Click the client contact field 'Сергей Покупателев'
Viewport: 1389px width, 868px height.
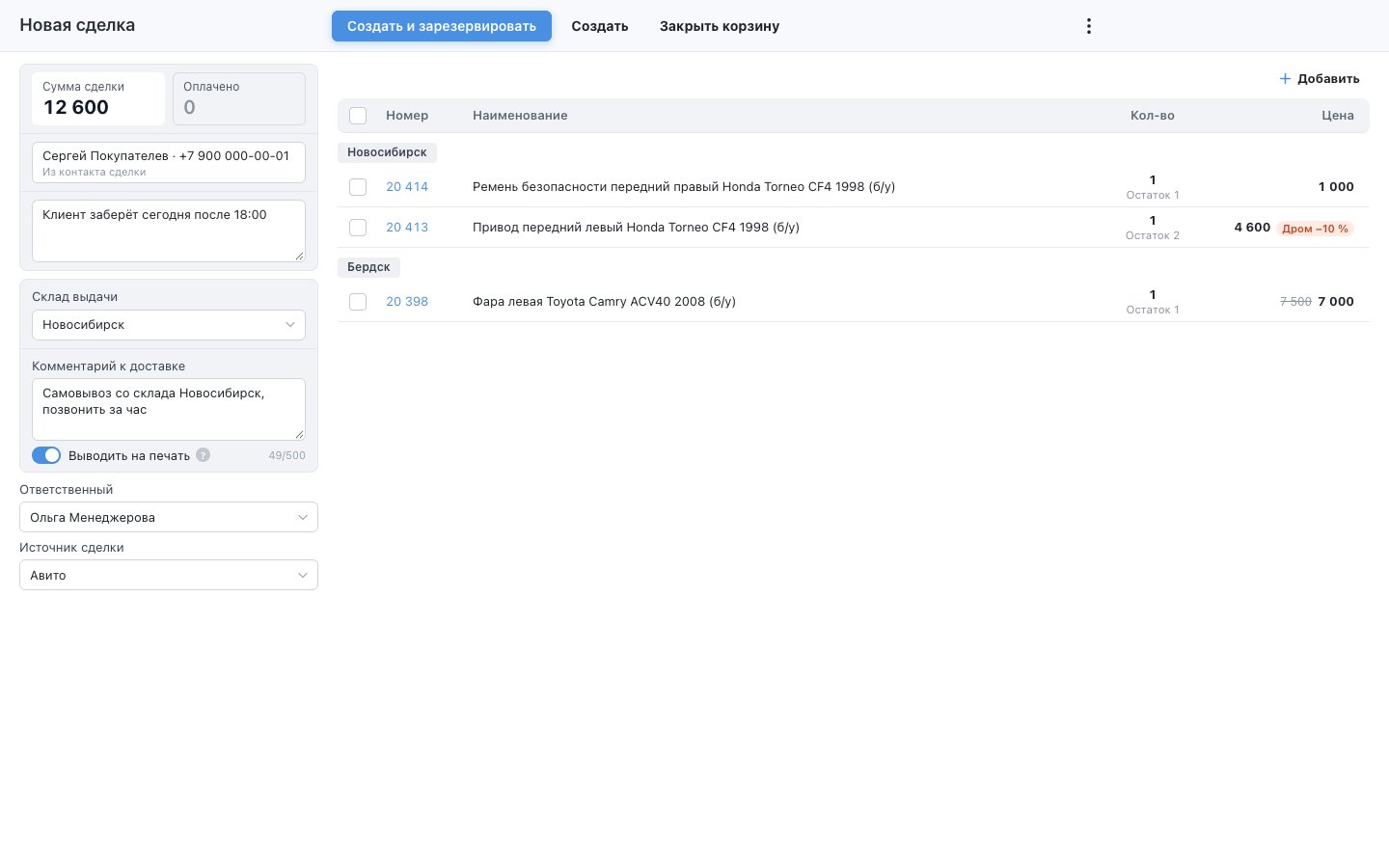(169, 162)
